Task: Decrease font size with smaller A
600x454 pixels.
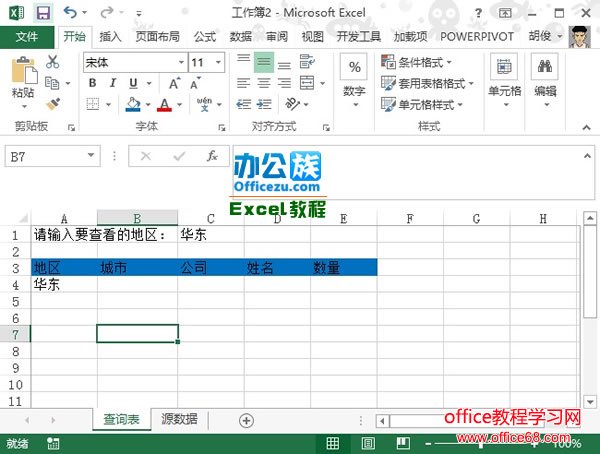Action: (195, 83)
